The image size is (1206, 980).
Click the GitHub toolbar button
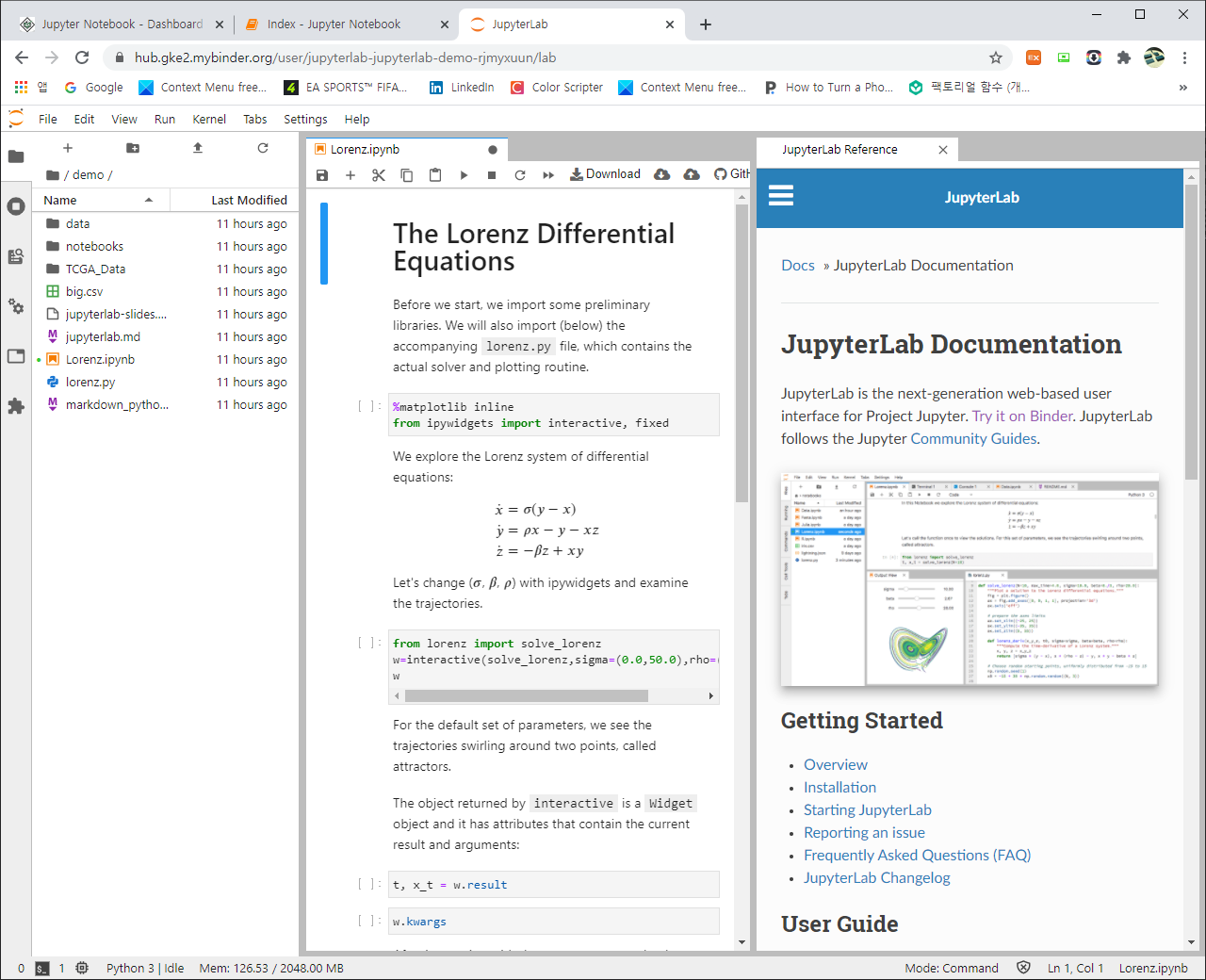[732, 174]
